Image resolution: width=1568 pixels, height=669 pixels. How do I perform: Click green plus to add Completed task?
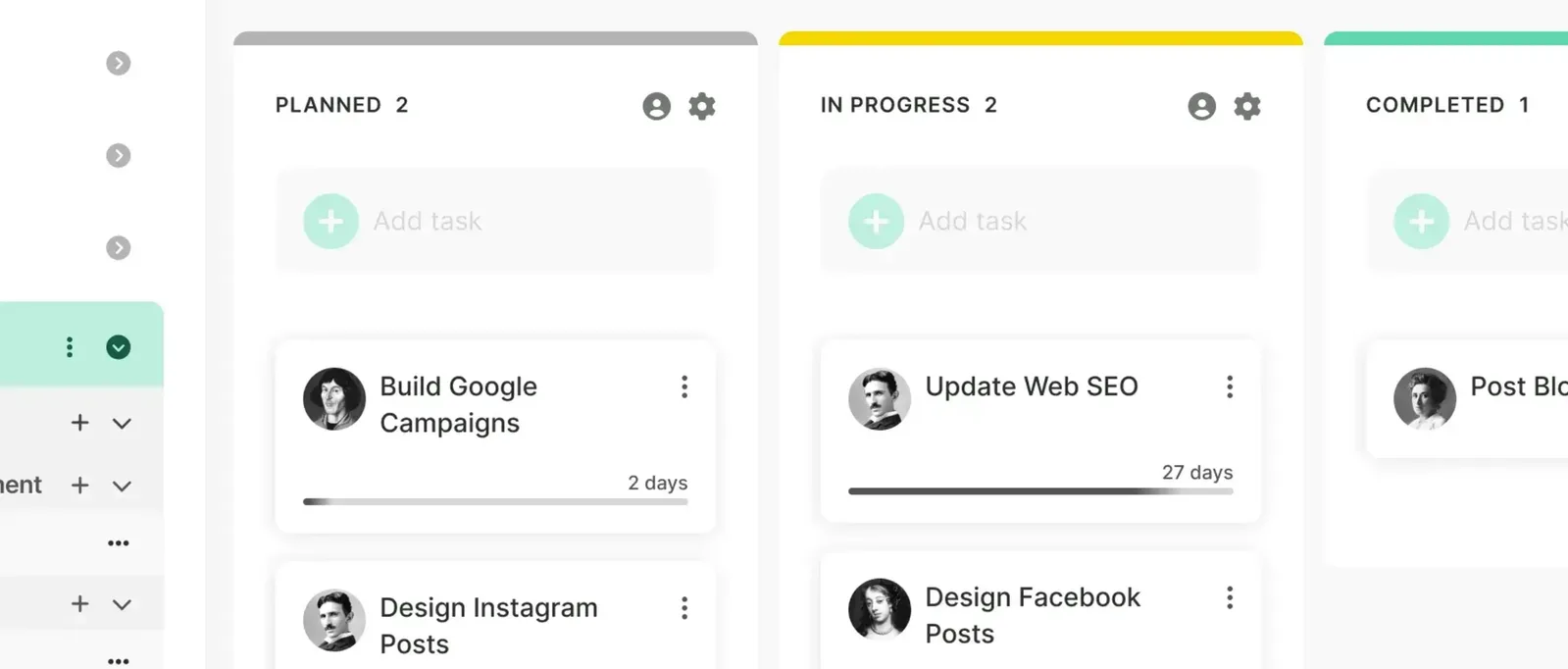(1422, 222)
